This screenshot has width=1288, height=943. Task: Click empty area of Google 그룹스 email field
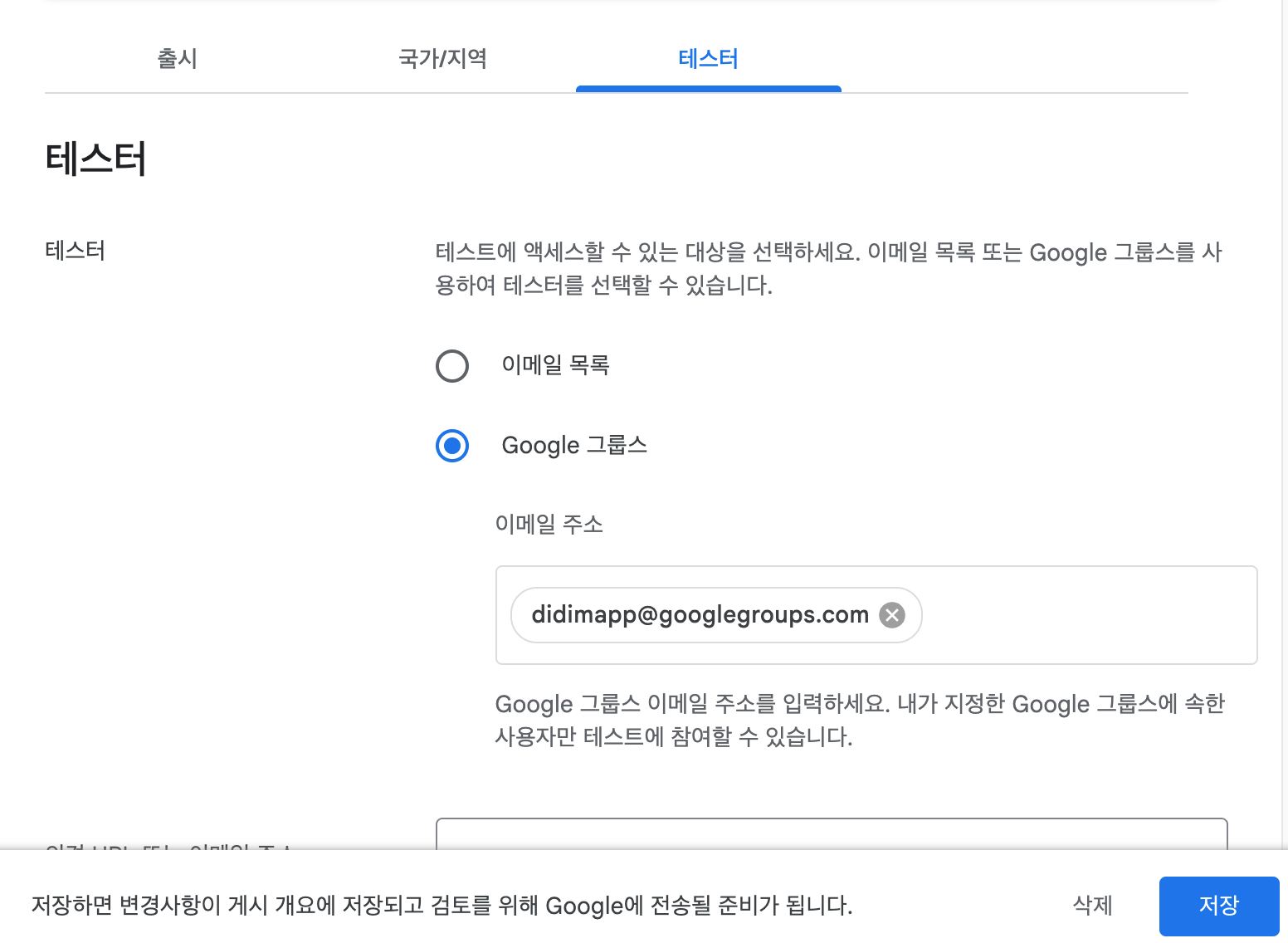tap(1087, 615)
